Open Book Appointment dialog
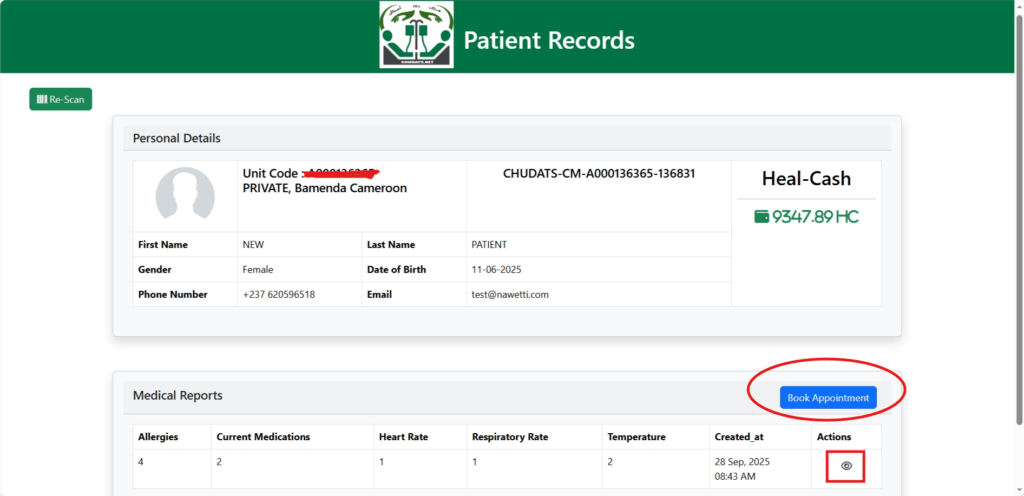The height and width of the screenshot is (496, 1024). pyautogui.click(x=828, y=397)
